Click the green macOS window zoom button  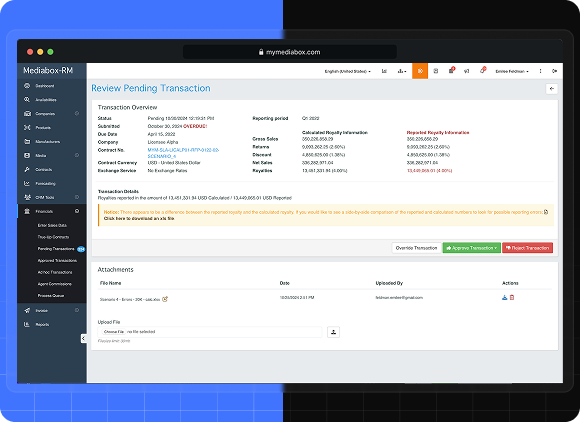(50, 52)
